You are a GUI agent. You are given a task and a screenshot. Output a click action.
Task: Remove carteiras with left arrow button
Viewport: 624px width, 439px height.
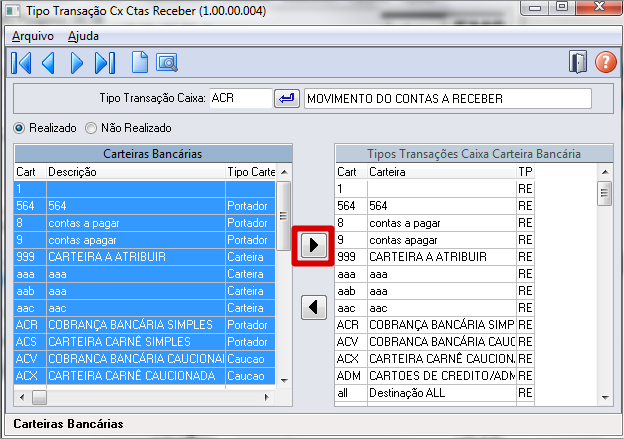[x=314, y=307]
